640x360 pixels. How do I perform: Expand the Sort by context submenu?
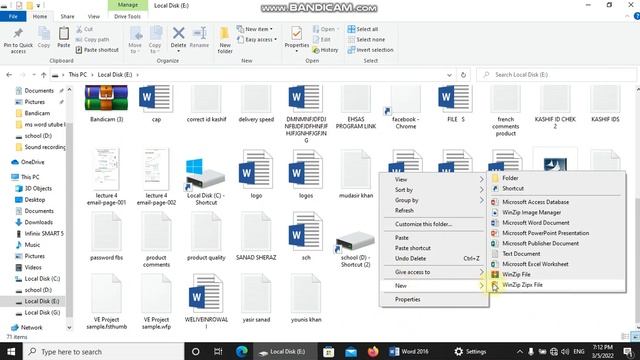(x=434, y=190)
